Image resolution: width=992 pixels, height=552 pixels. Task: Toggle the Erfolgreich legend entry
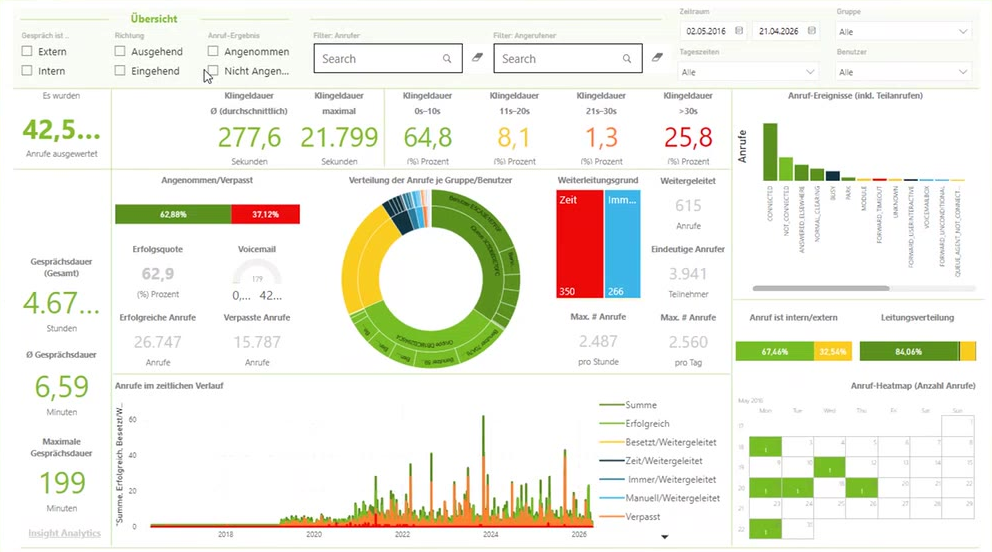tap(635, 424)
